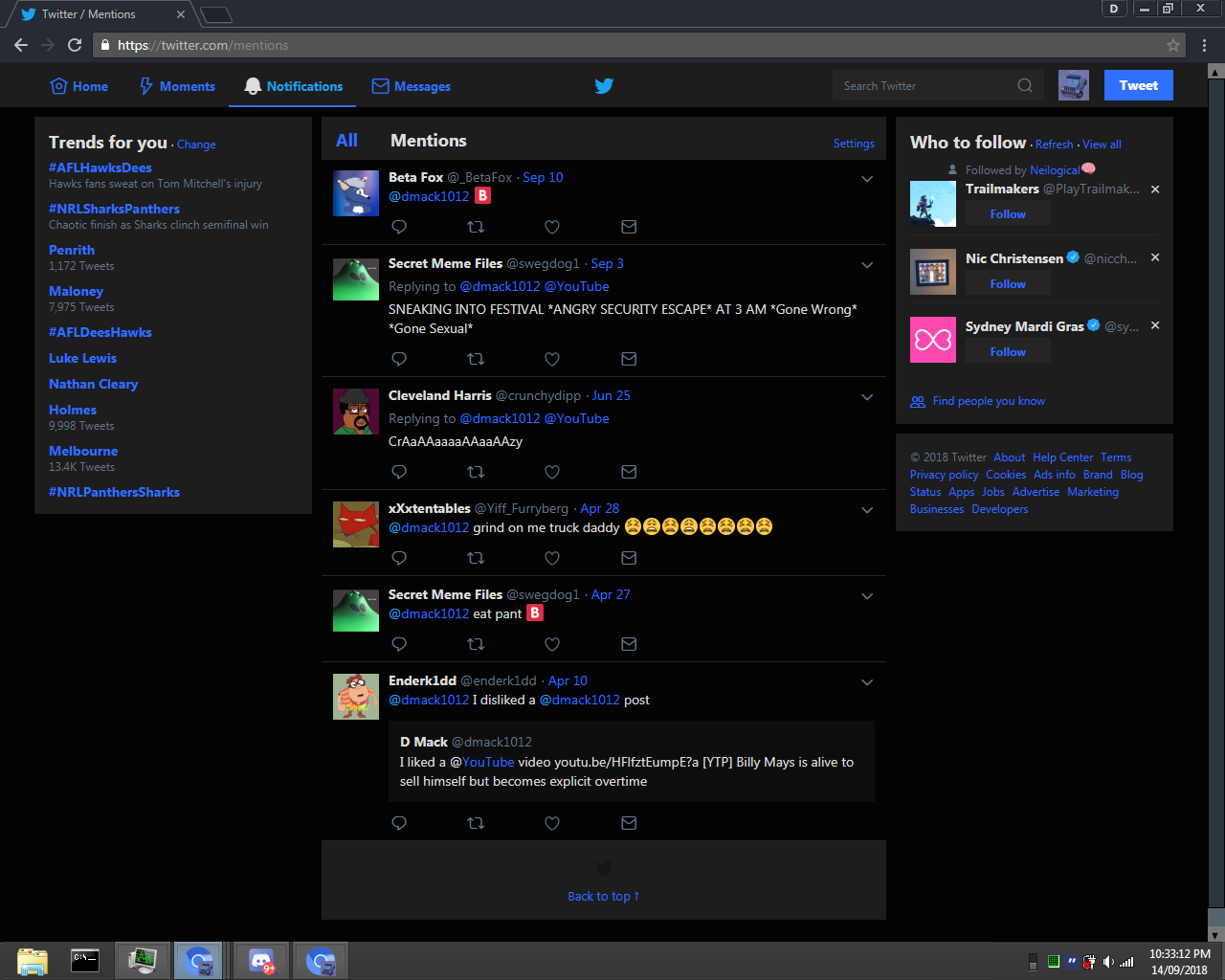1225x980 pixels.
Task: Click the search magnifier icon
Action: pyautogui.click(x=1025, y=85)
